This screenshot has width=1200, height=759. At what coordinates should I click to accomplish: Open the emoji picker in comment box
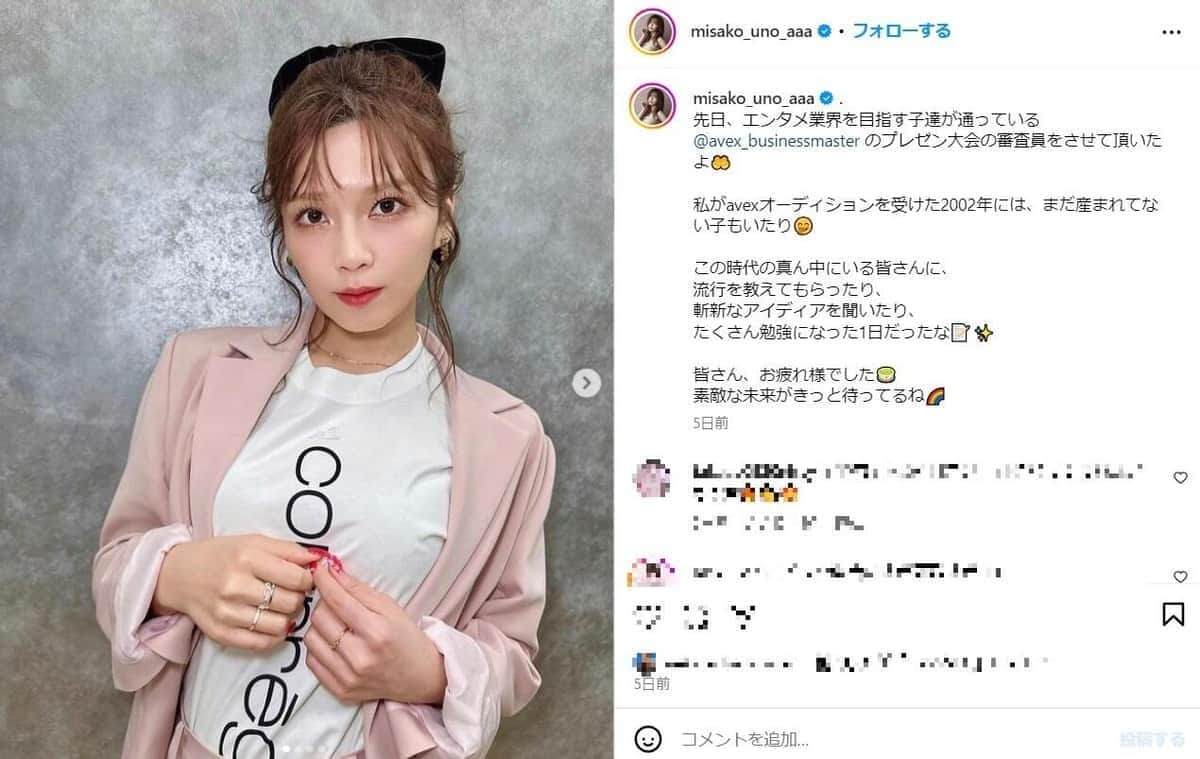[648, 740]
